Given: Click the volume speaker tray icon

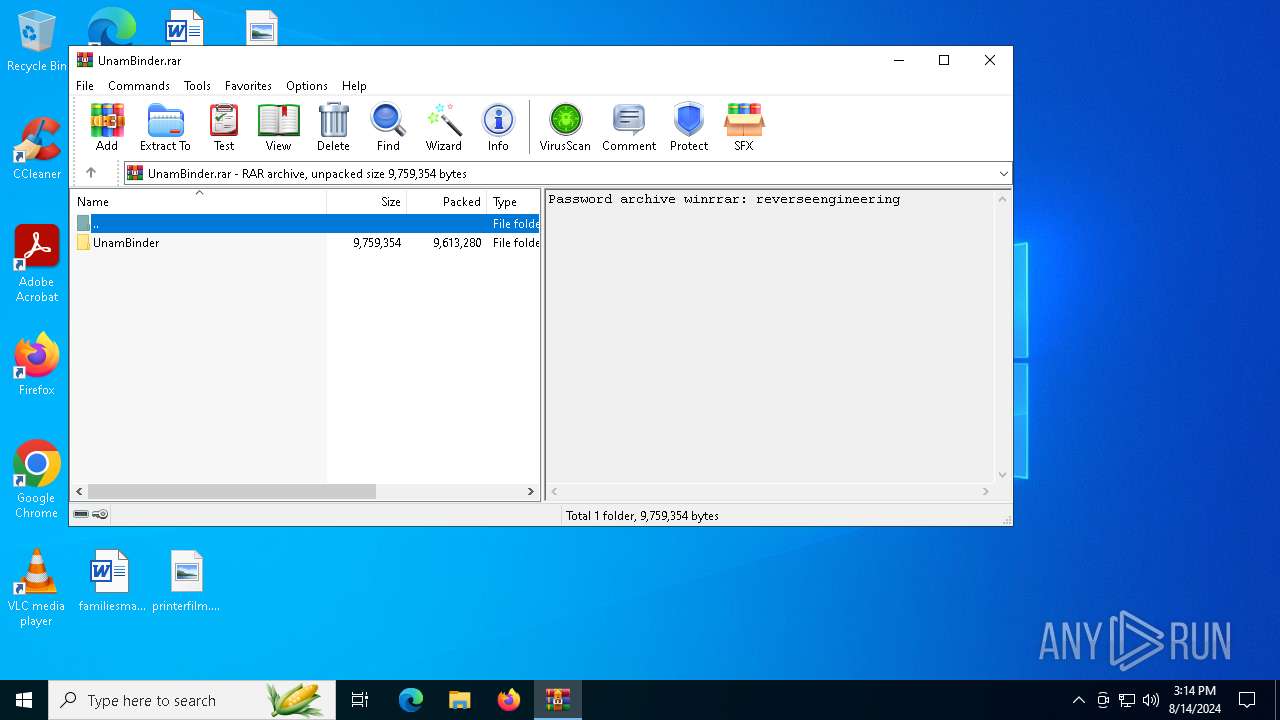Looking at the screenshot, I should [x=1151, y=700].
